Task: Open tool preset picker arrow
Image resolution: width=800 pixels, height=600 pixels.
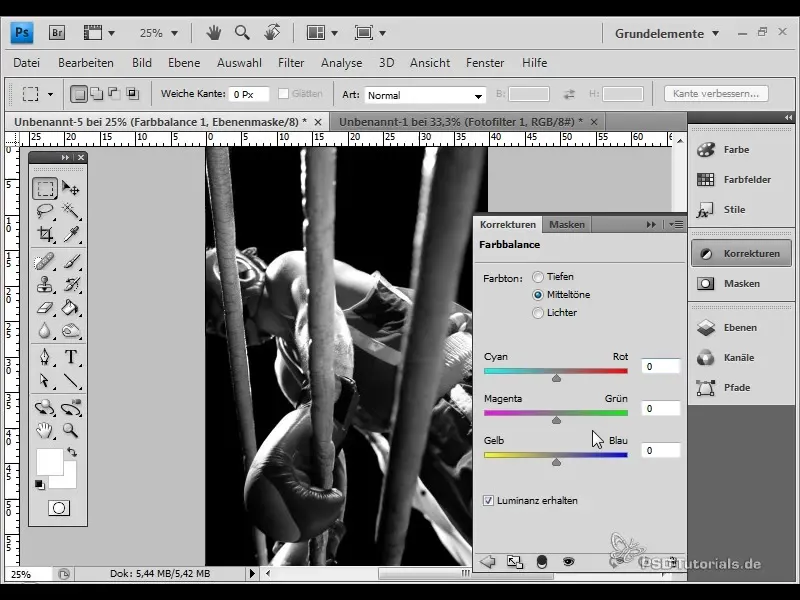Action: coord(50,94)
